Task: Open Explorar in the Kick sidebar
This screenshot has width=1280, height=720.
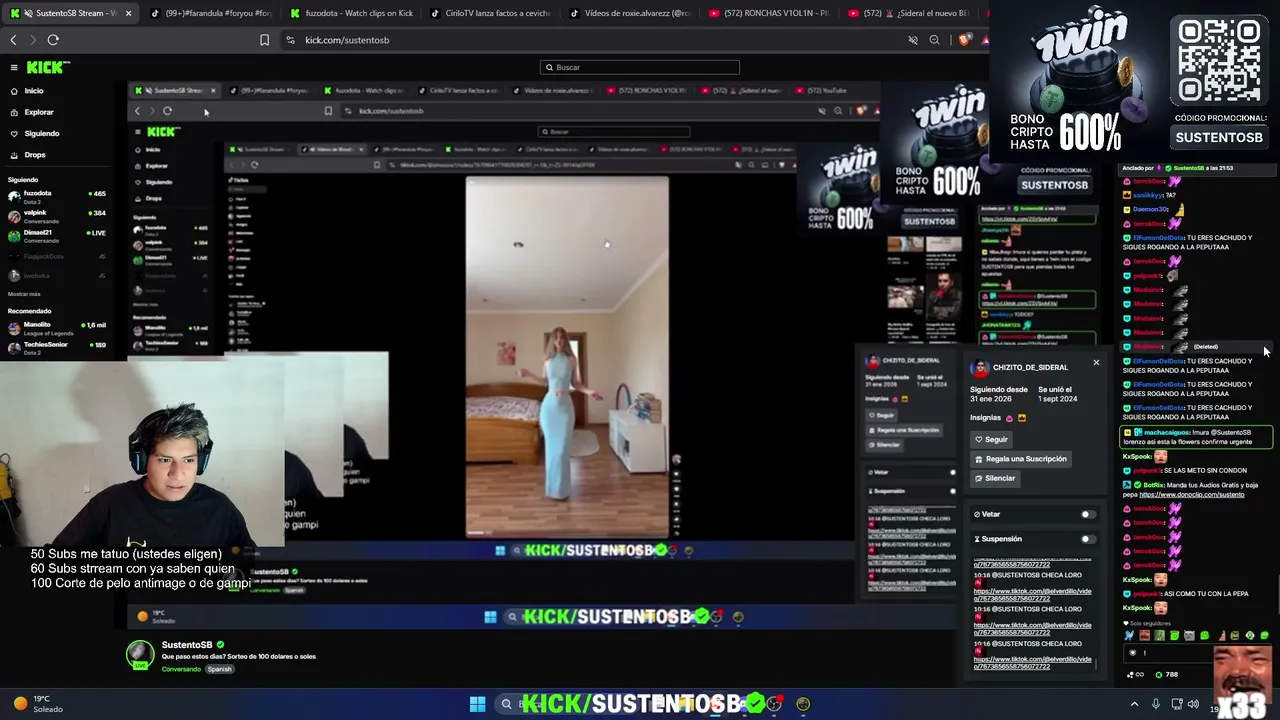Action: click(x=39, y=112)
